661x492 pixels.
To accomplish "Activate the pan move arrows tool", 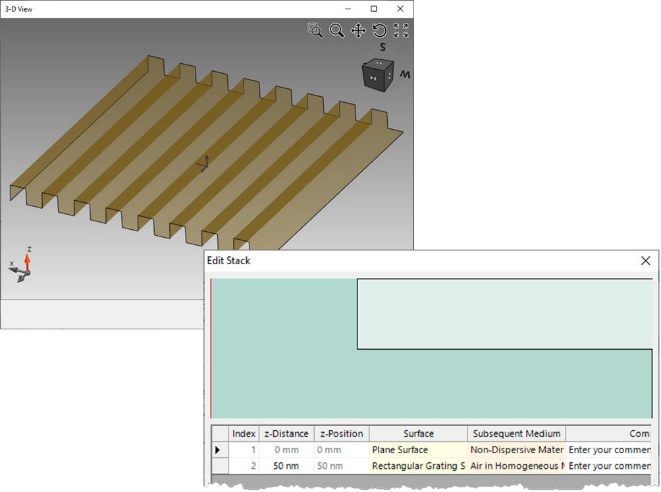I will 358,31.
